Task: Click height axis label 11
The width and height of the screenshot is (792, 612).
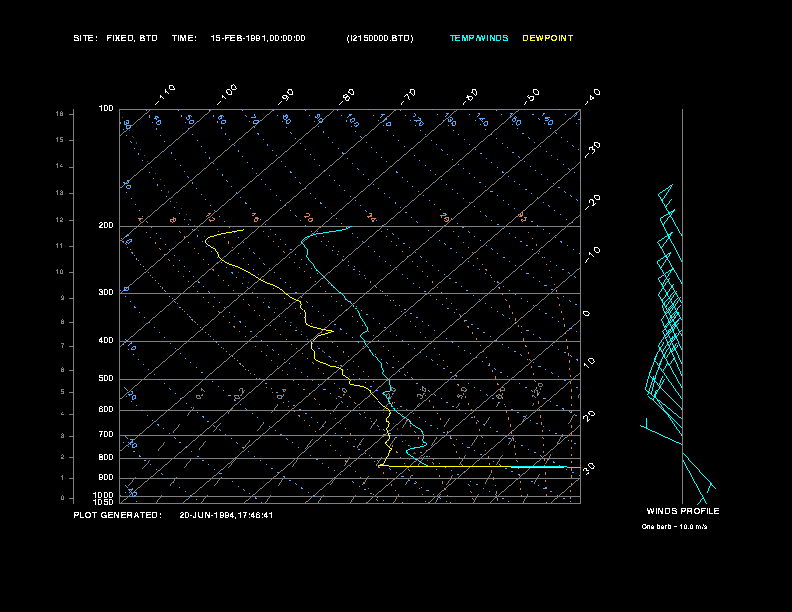Action: (x=60, y=246)
